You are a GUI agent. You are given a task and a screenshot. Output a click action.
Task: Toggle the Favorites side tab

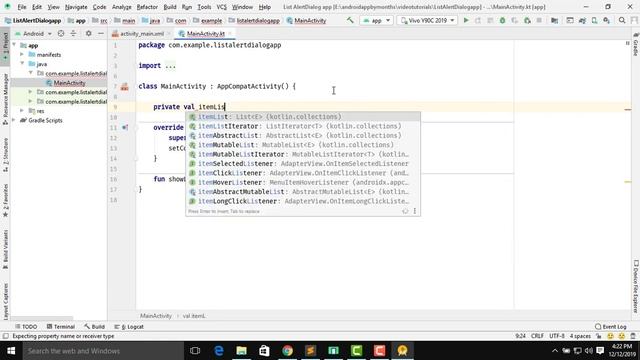5,200
